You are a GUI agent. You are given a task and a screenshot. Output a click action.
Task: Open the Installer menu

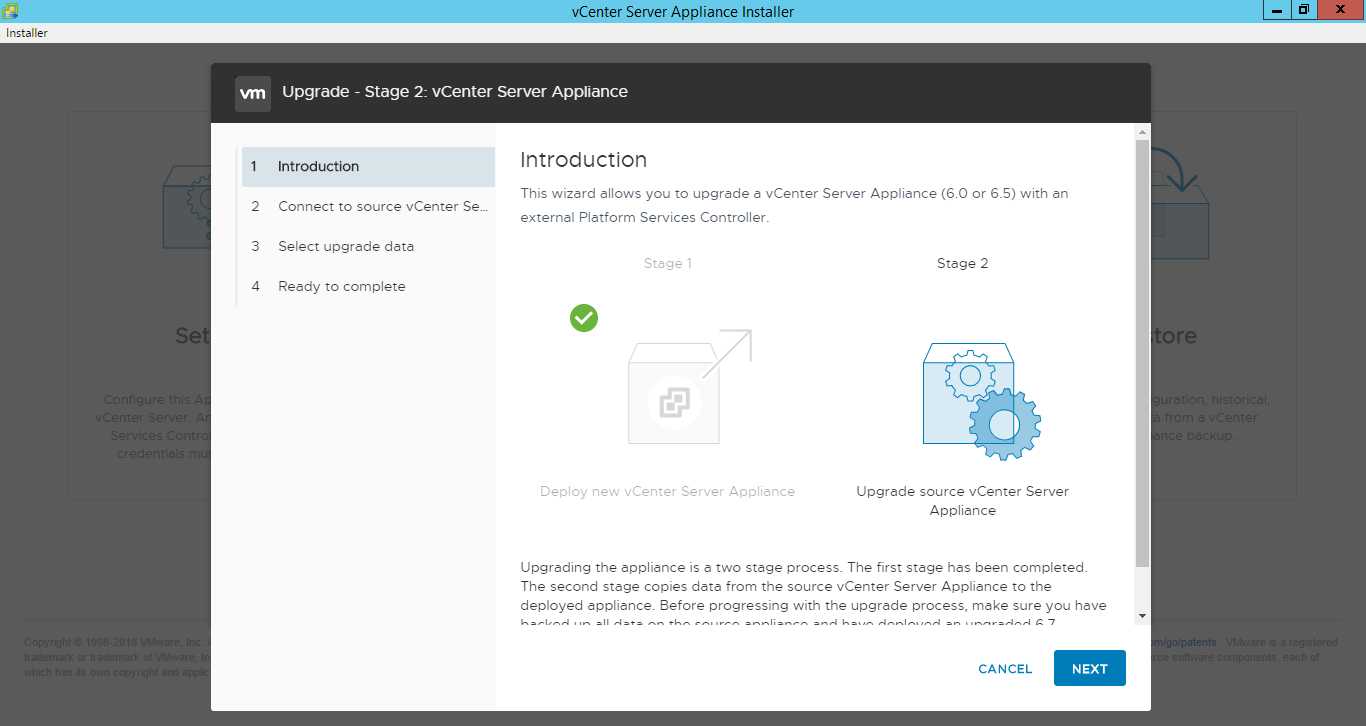(26, 32)
